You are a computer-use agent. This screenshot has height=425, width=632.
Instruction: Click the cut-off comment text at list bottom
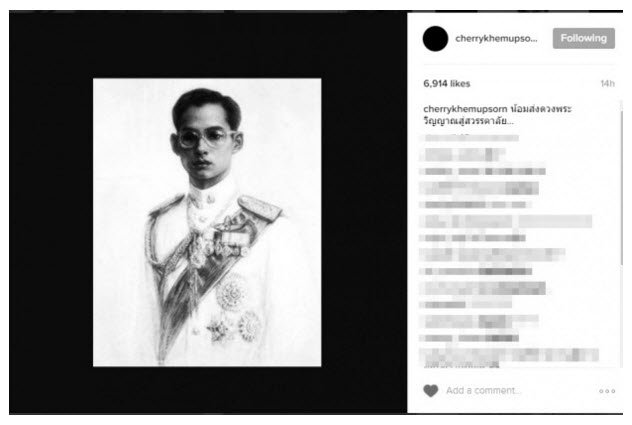(x=462, y=365)
